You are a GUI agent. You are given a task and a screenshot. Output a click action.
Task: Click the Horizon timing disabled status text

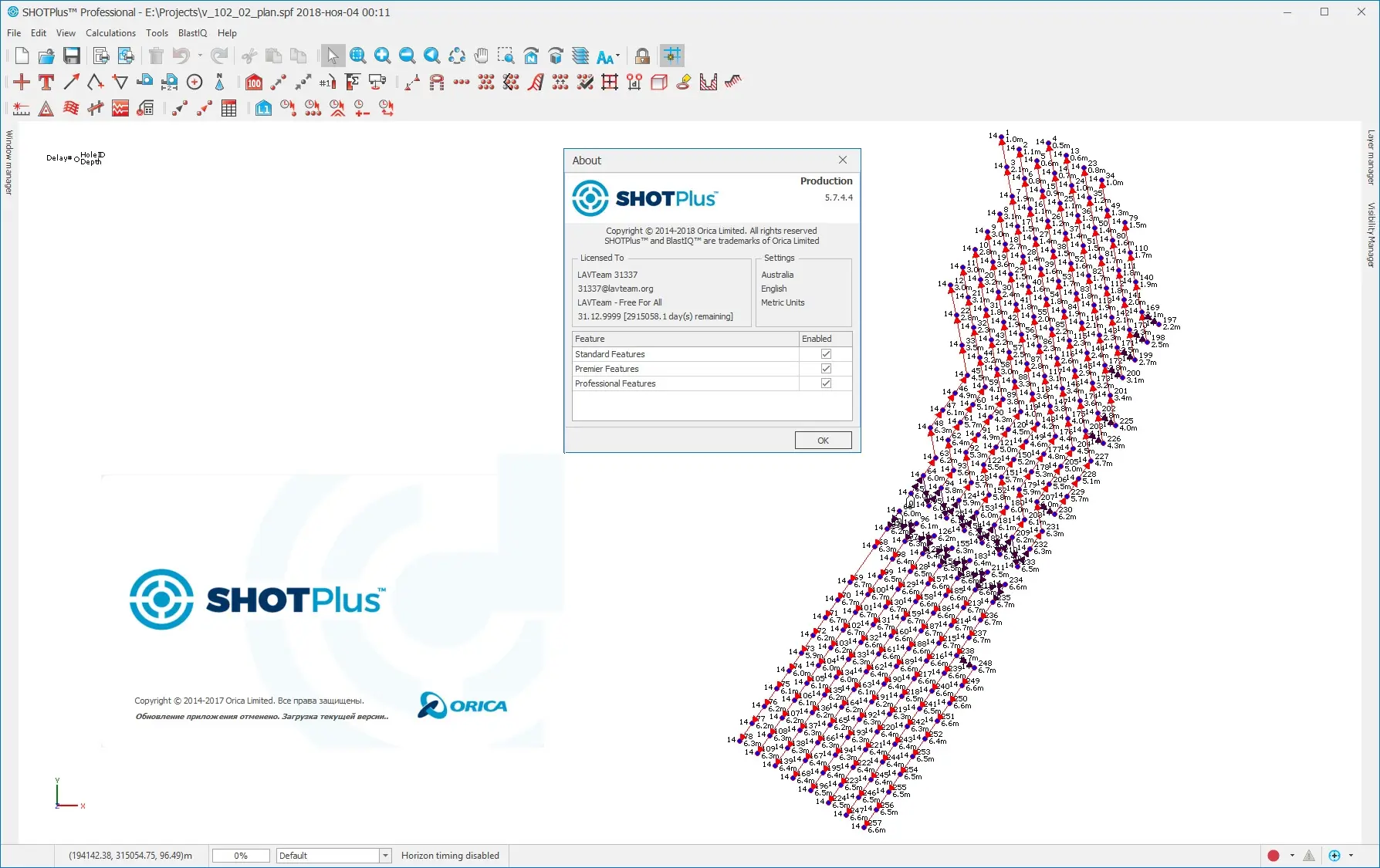click(x=450, y=856)
